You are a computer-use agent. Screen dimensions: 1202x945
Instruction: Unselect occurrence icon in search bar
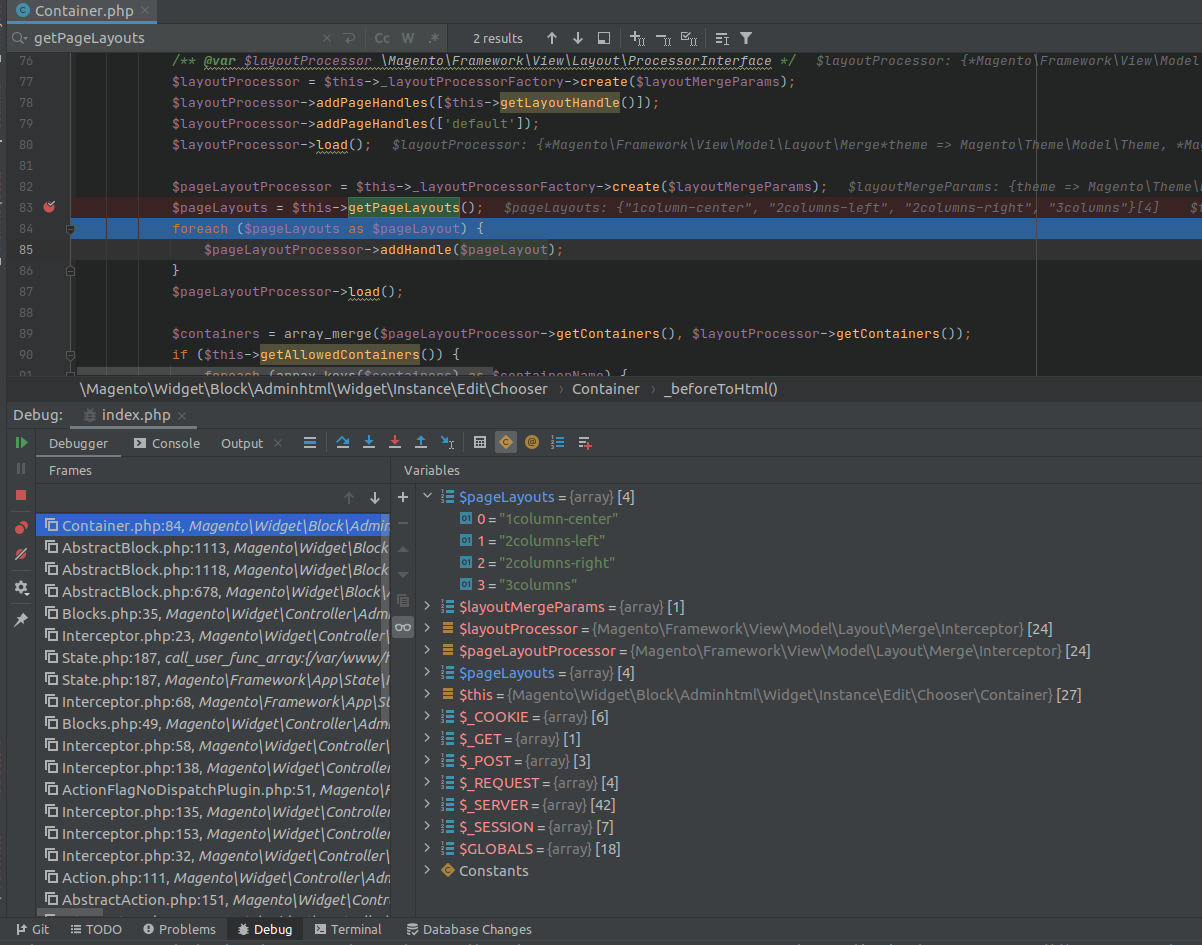[x=663, y=38]
